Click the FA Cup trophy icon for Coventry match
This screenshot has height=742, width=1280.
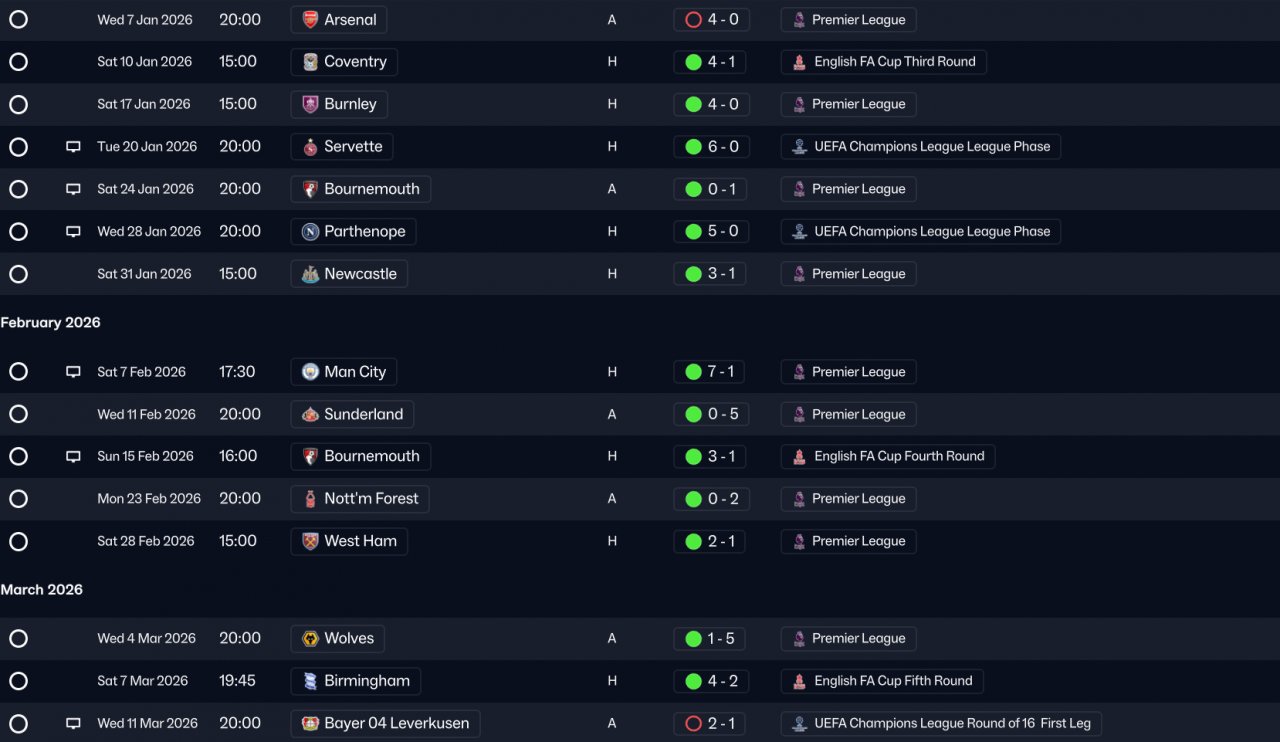[799, 62]
